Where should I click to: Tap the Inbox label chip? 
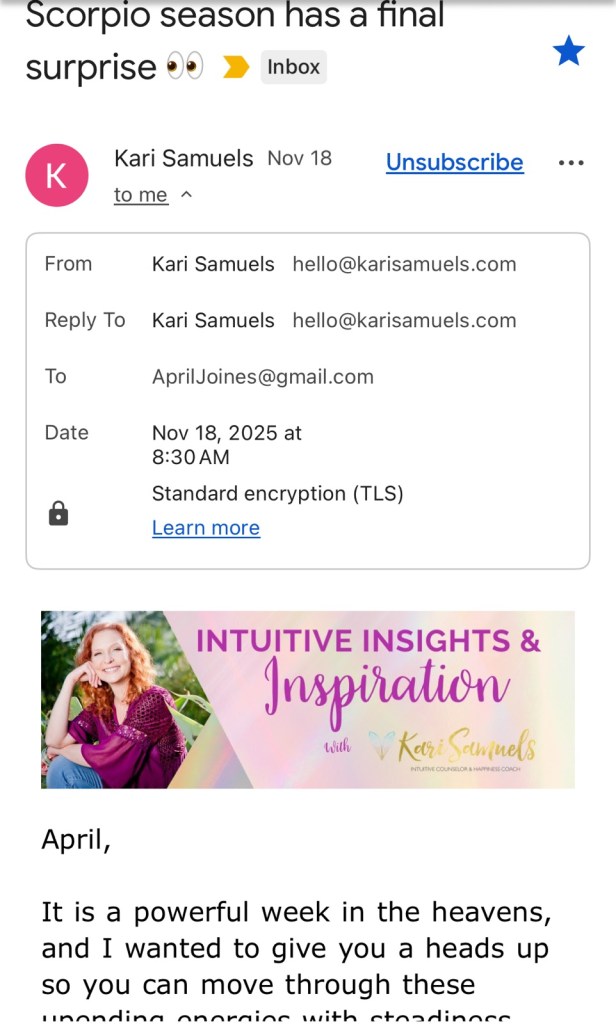pos(293,67)
